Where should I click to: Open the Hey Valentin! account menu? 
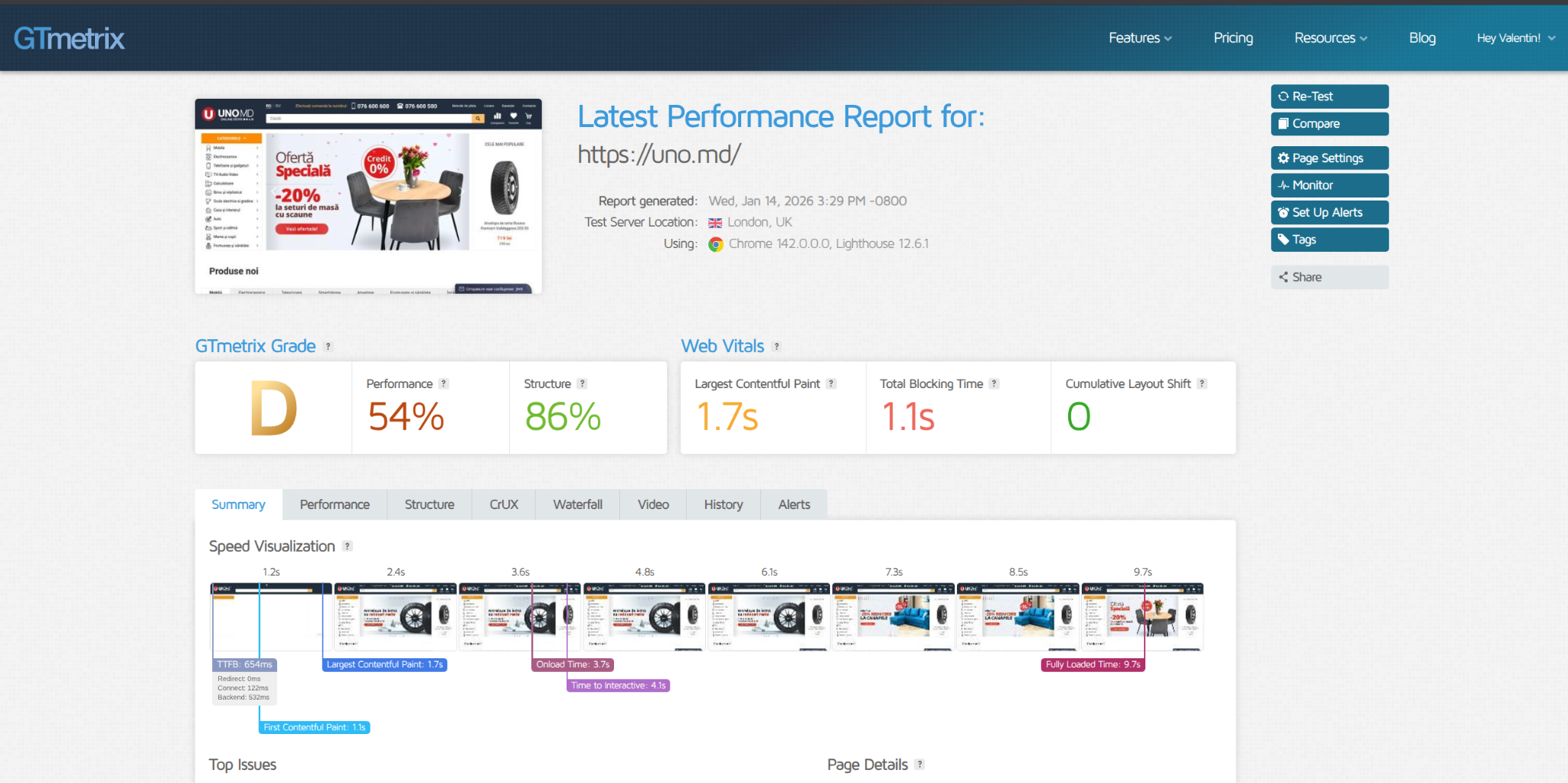coord(1515,38)
